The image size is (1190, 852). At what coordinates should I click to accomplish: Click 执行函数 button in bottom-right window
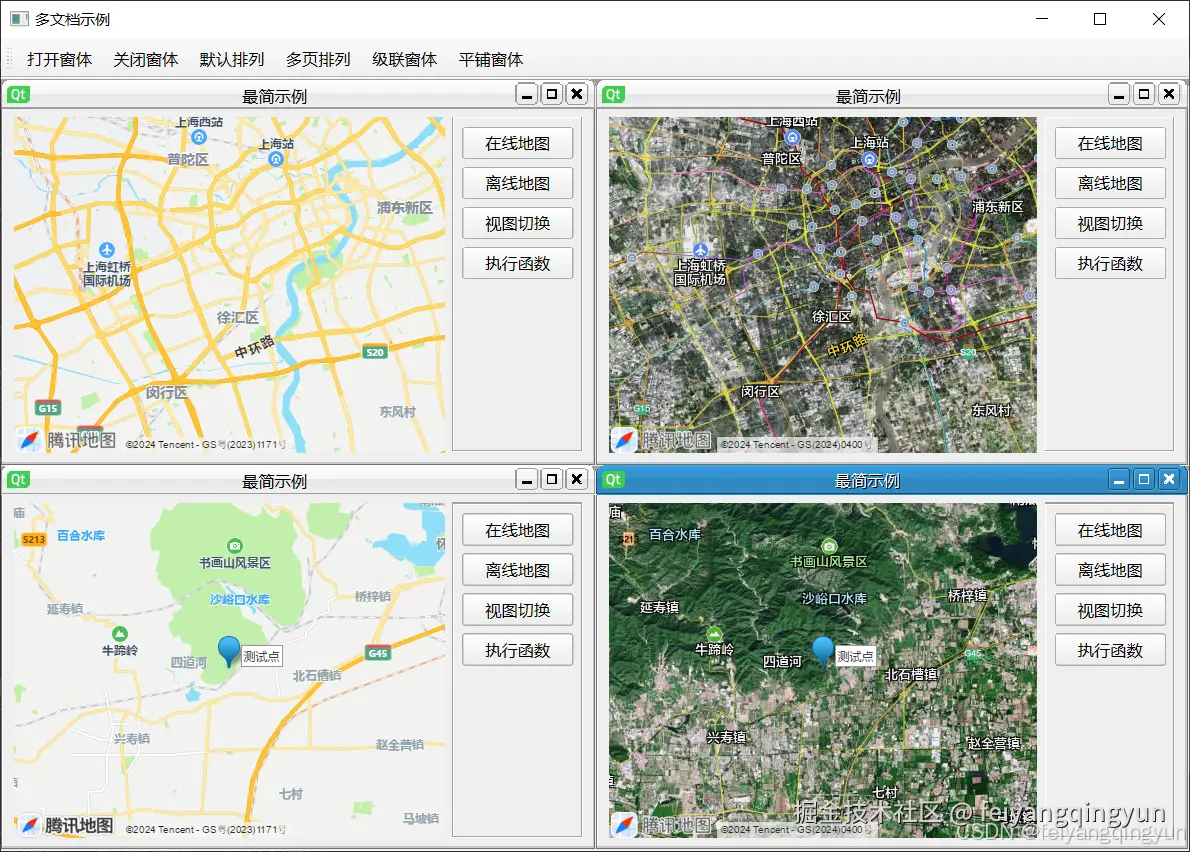1110,650
